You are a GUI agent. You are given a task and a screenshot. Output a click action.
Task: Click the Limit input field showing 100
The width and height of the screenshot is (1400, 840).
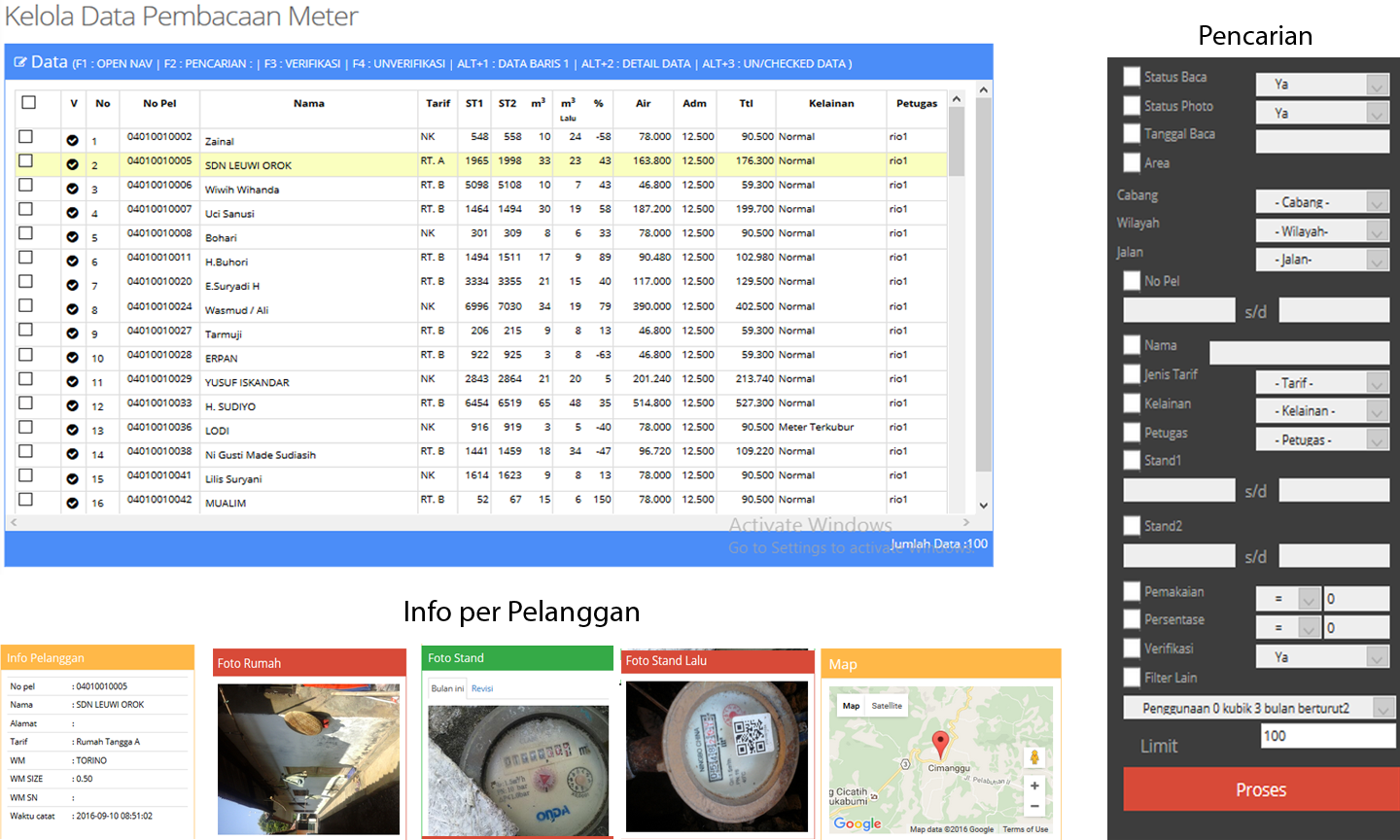coord(1327,736)
